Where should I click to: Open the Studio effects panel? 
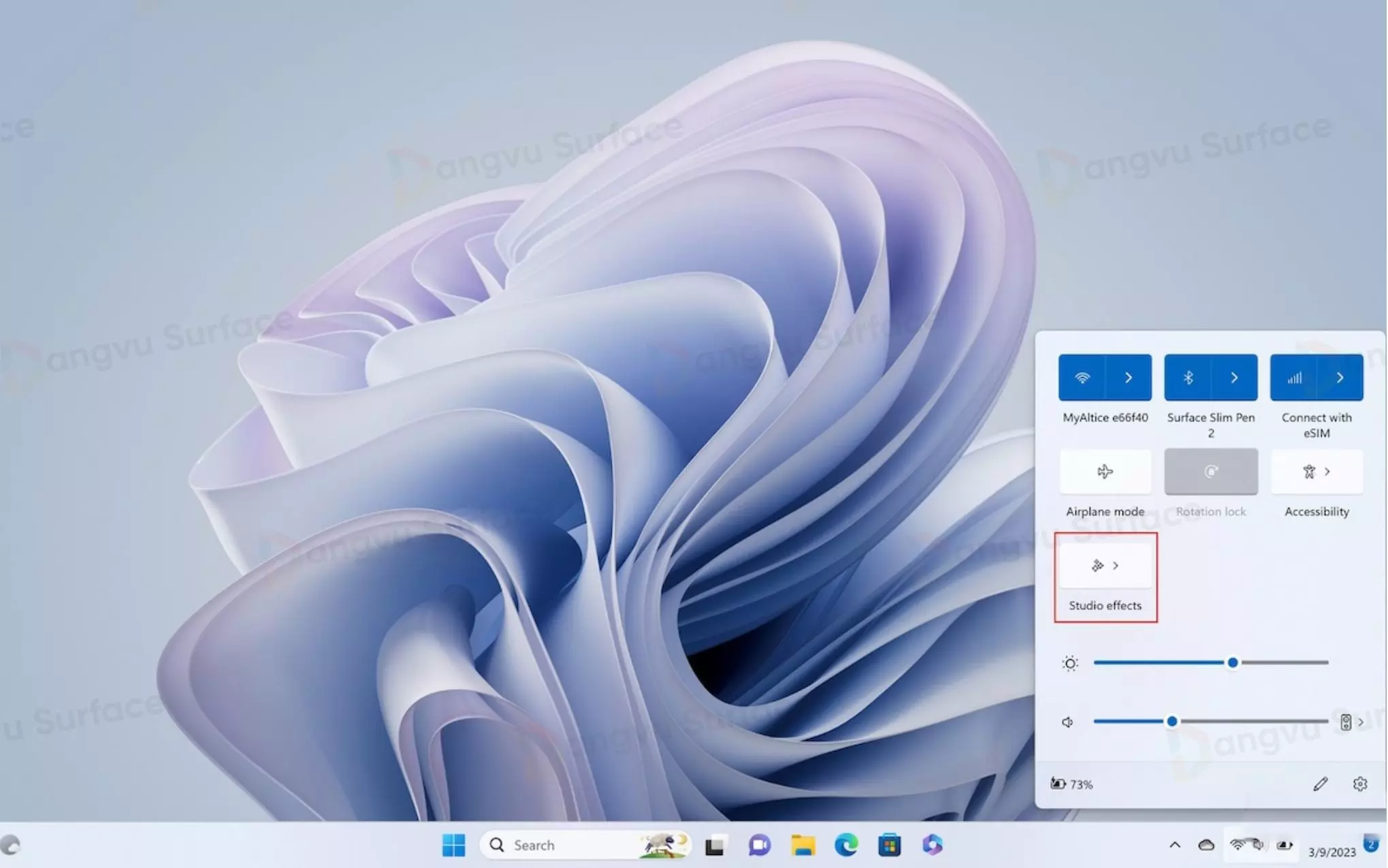tap(1104, 566)
